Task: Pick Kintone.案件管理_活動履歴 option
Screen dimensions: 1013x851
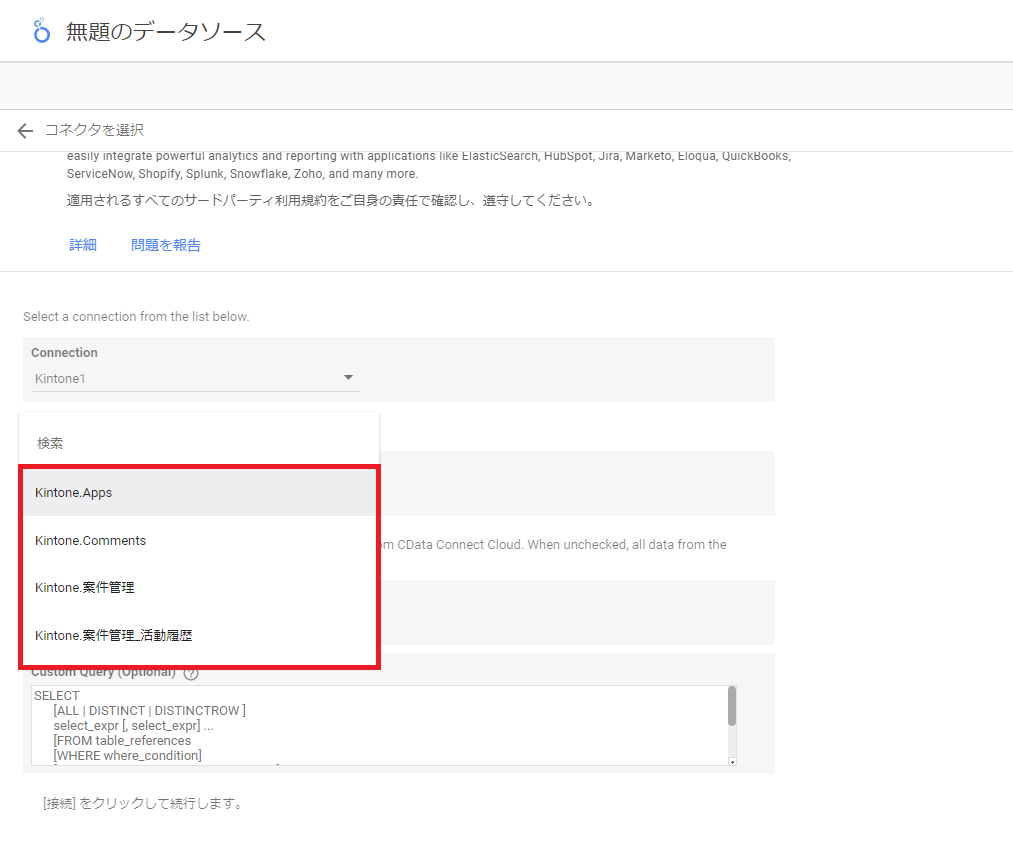Action: [x=199, y=635]
